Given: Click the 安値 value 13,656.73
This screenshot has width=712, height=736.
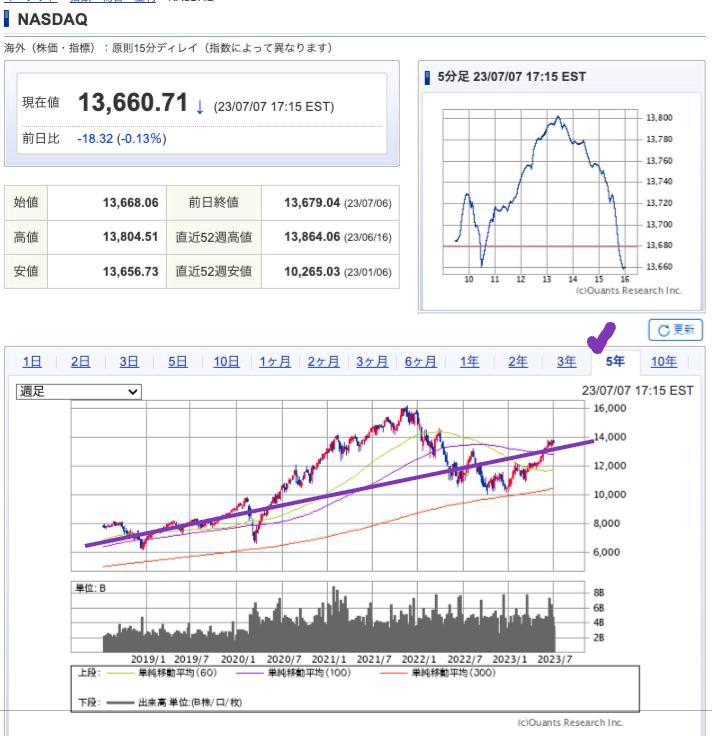Looking at the screenshot, I should click(x=130, y=272).
